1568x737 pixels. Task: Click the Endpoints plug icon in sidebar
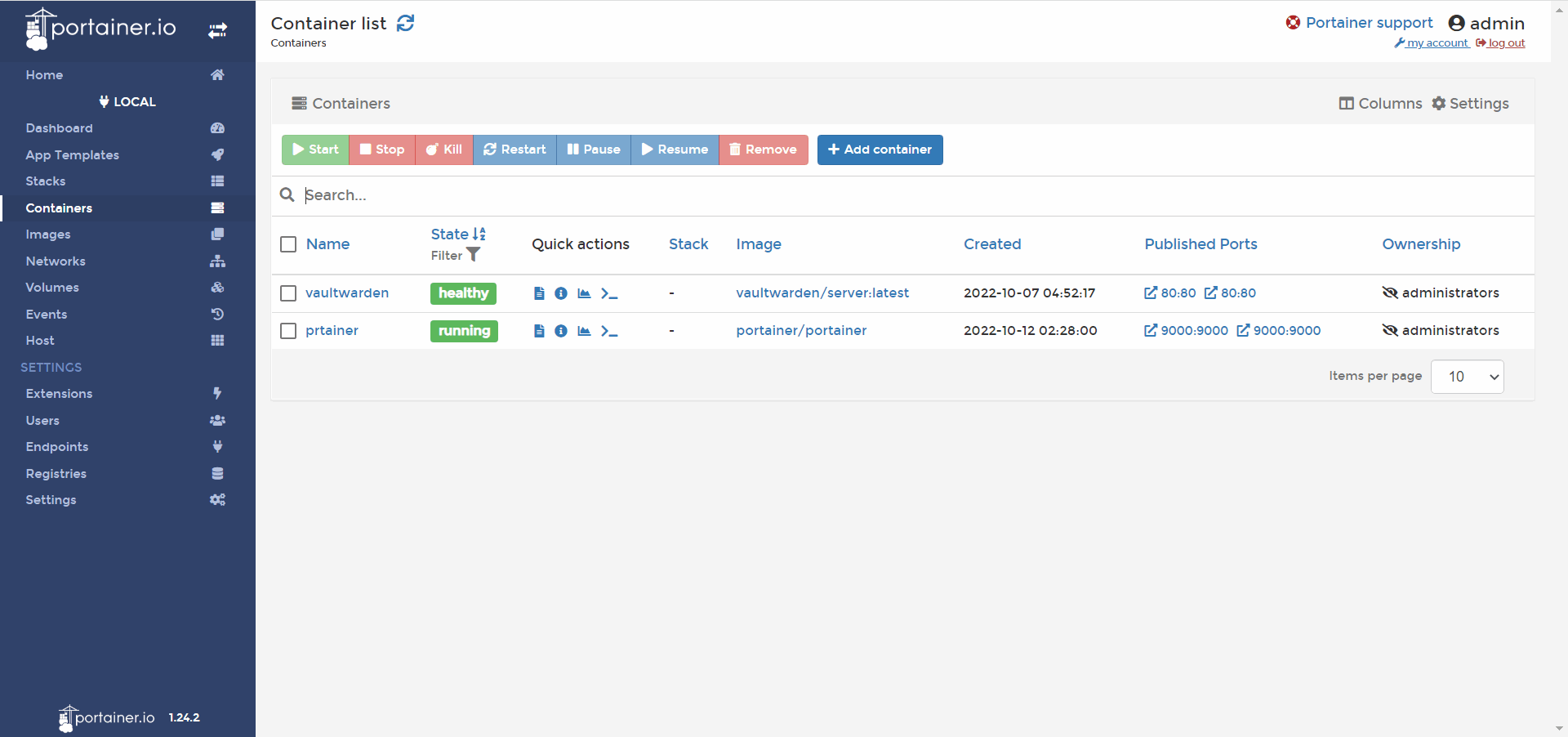pos(217,446)
